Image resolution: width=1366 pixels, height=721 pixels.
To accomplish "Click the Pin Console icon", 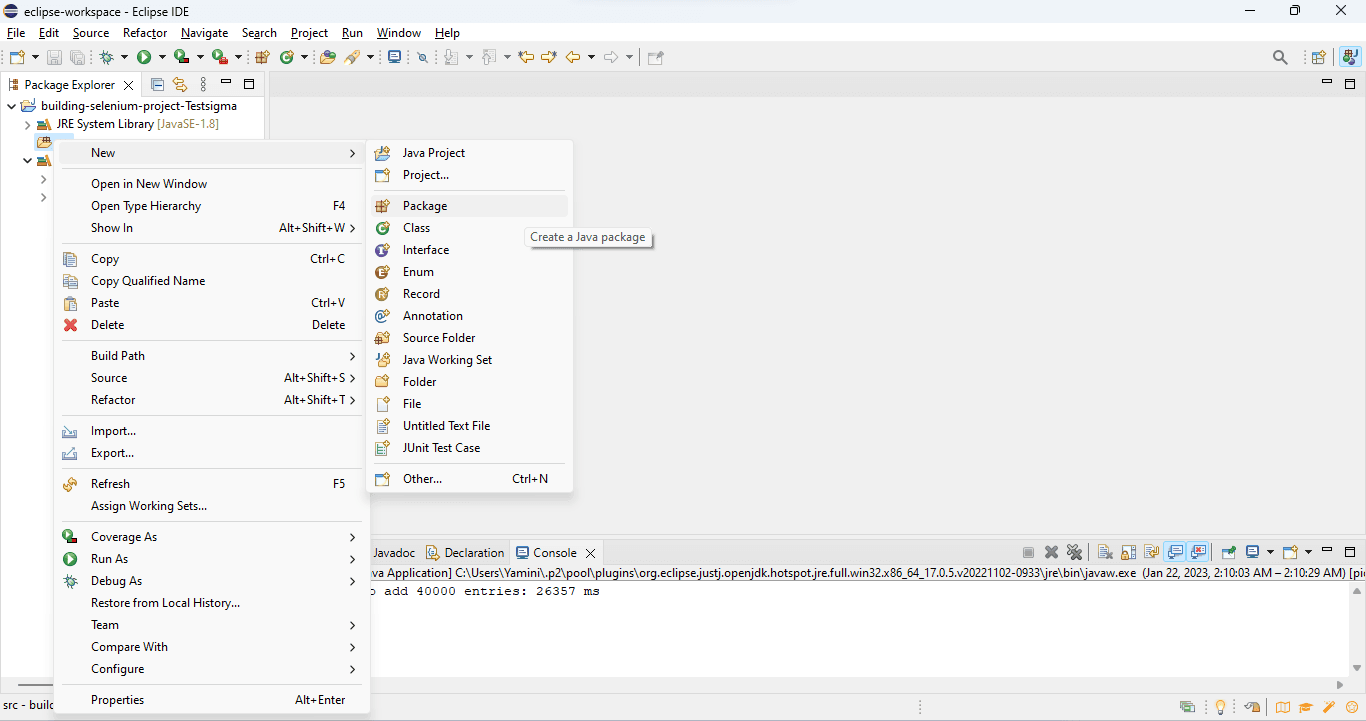I will coord(1229,552).
